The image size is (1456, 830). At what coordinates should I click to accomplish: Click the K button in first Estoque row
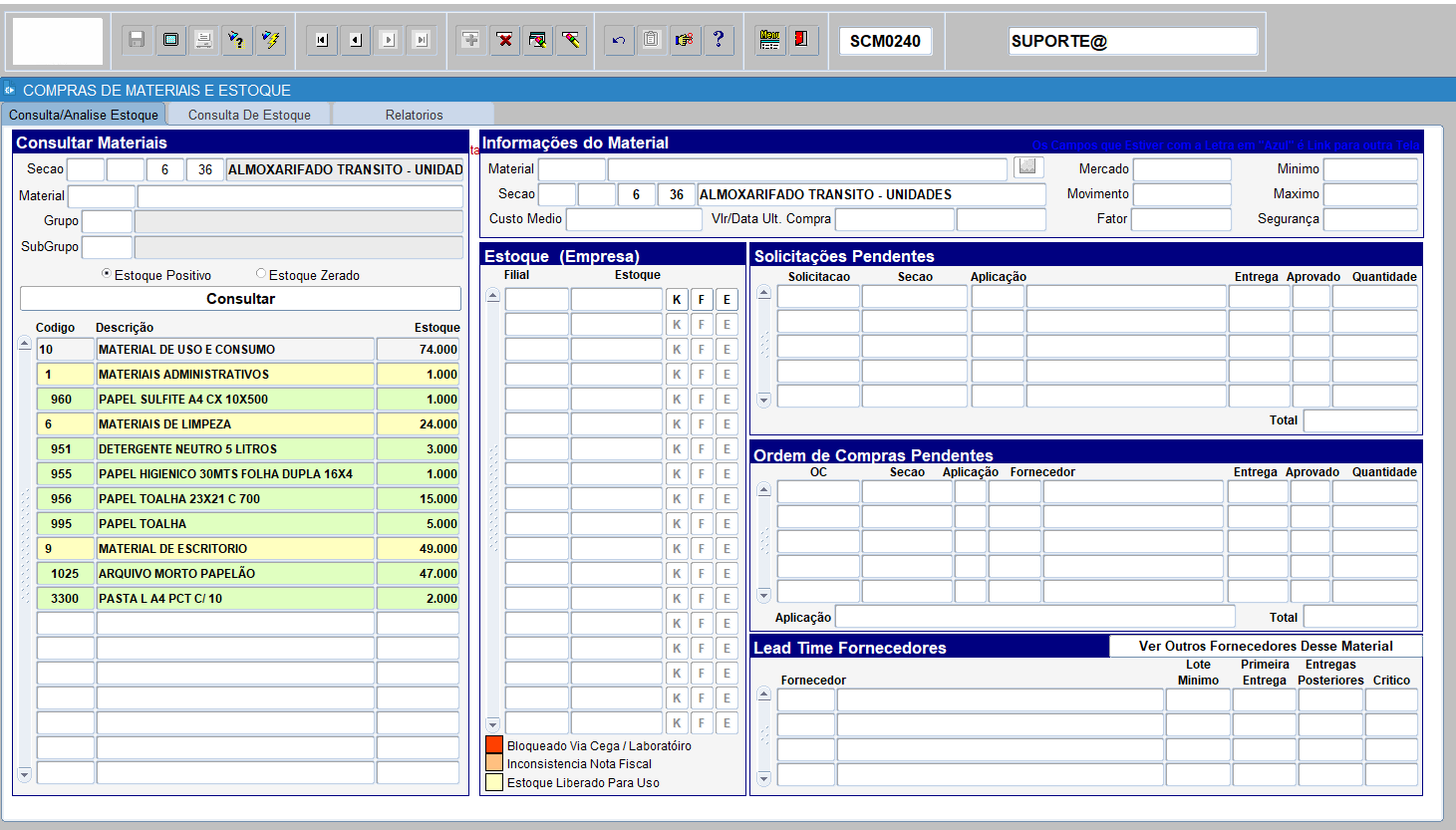(677, 300)
